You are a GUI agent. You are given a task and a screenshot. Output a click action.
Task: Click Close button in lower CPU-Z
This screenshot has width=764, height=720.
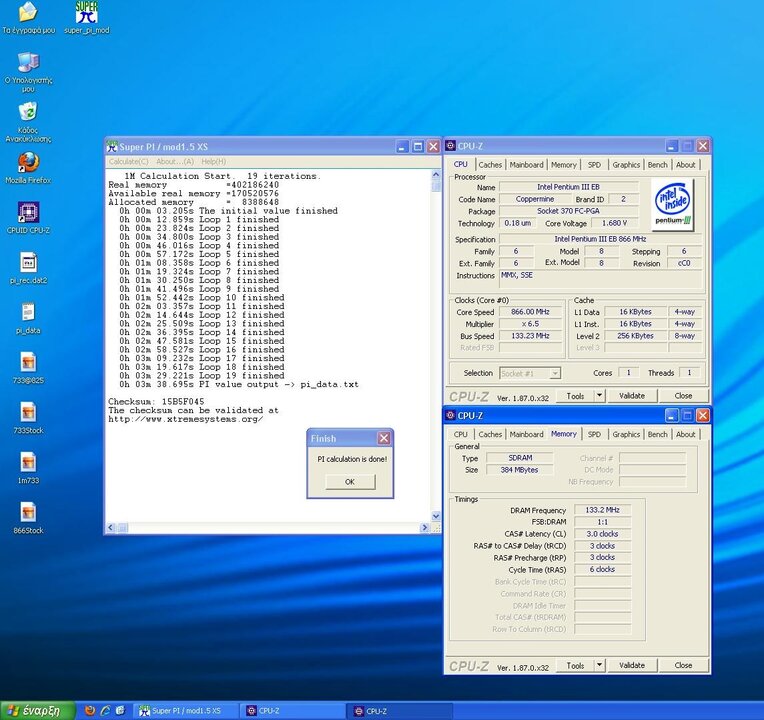click(683, 665)
